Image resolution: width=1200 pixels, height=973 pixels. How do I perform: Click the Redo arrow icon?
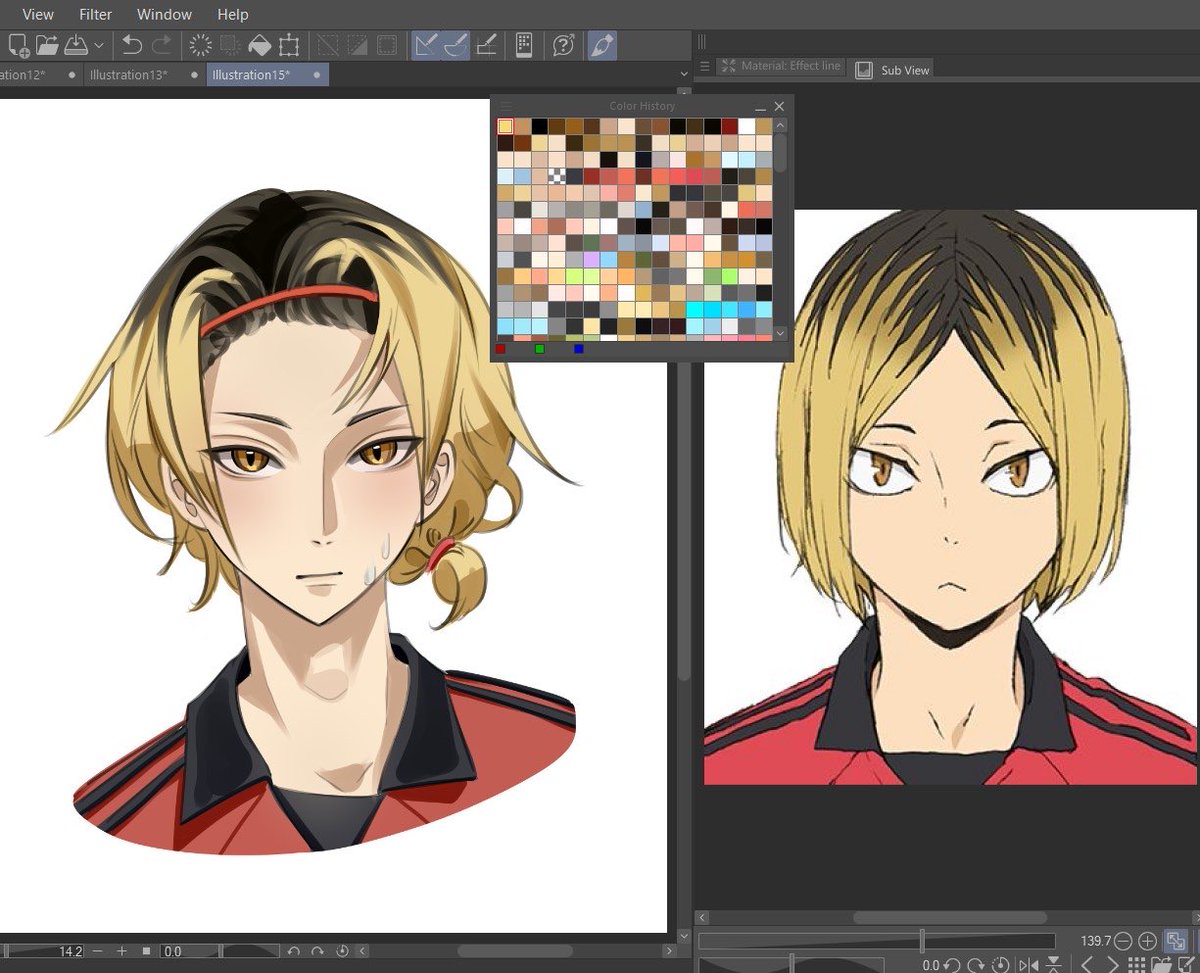(x=161, y=45)
